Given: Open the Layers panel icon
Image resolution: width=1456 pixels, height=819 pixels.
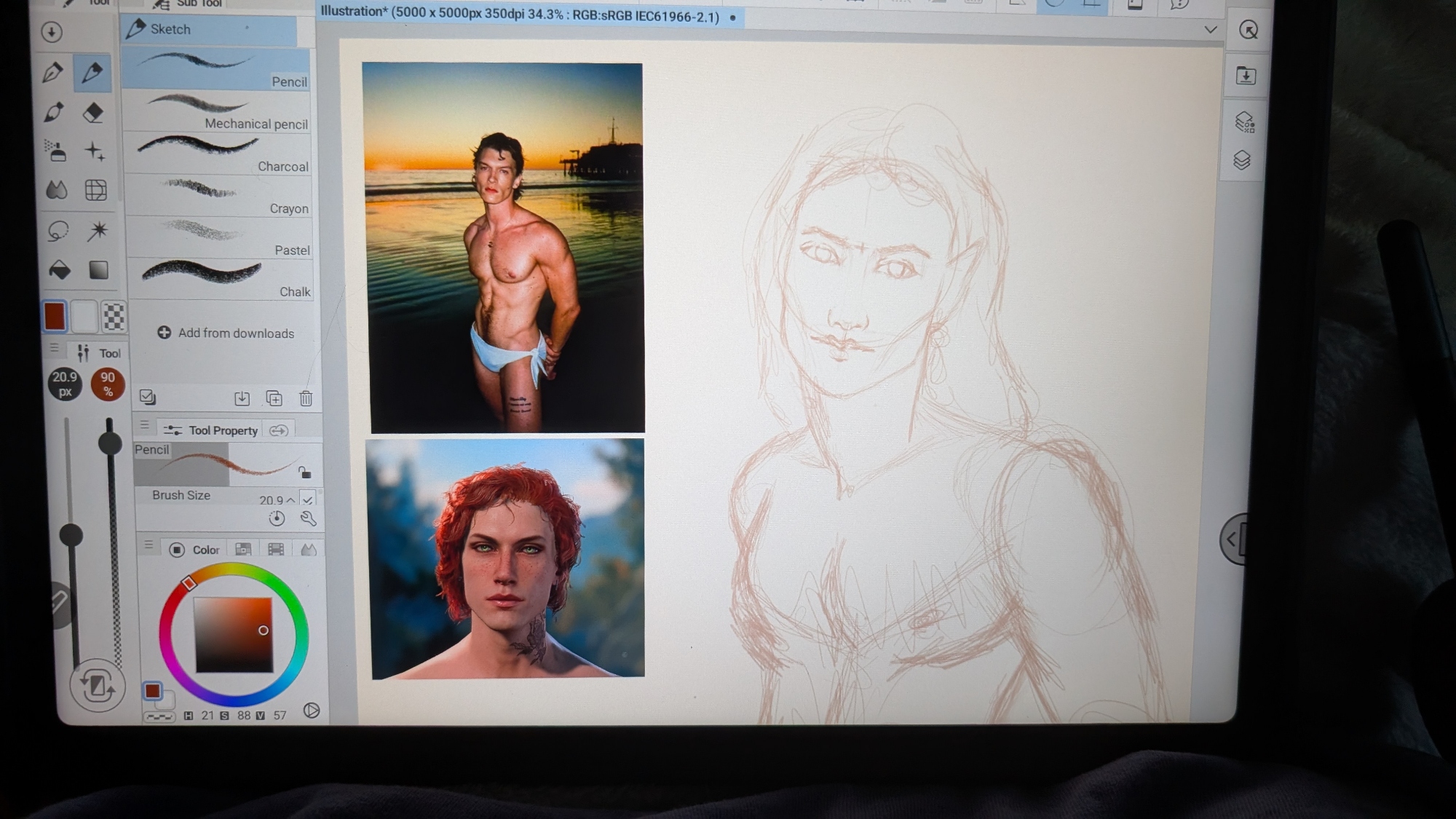Looking at the screenshot, I should point(1242,160).
